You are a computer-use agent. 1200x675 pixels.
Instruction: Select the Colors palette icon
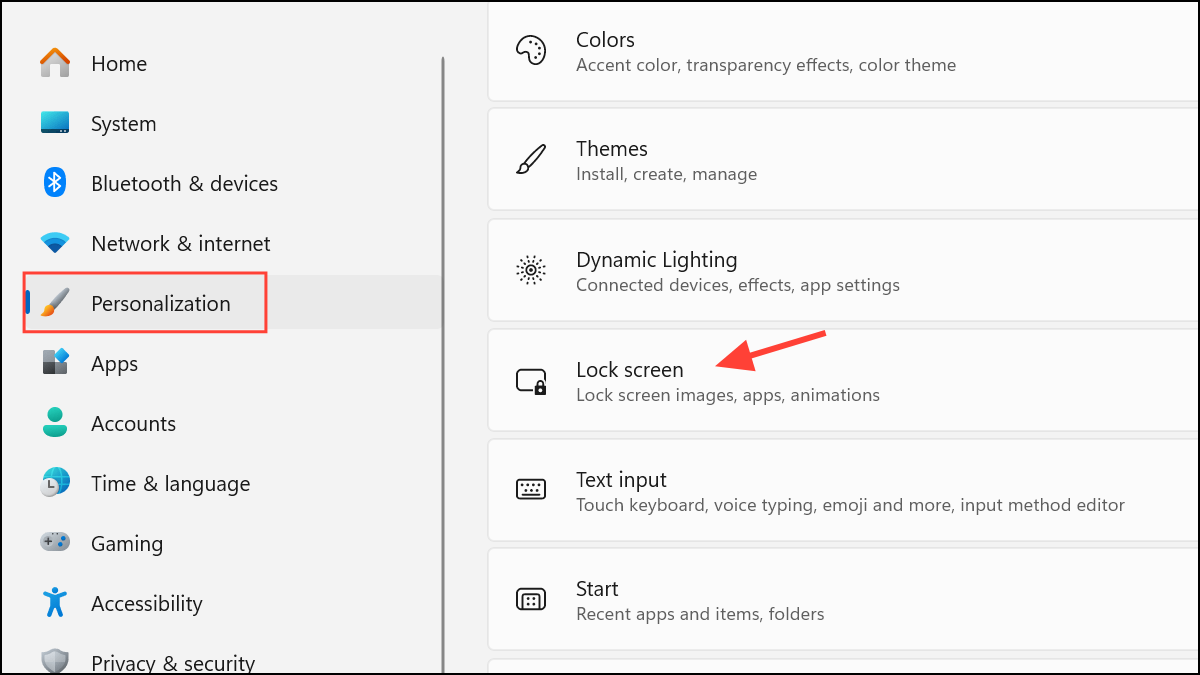tap(531, 49)
